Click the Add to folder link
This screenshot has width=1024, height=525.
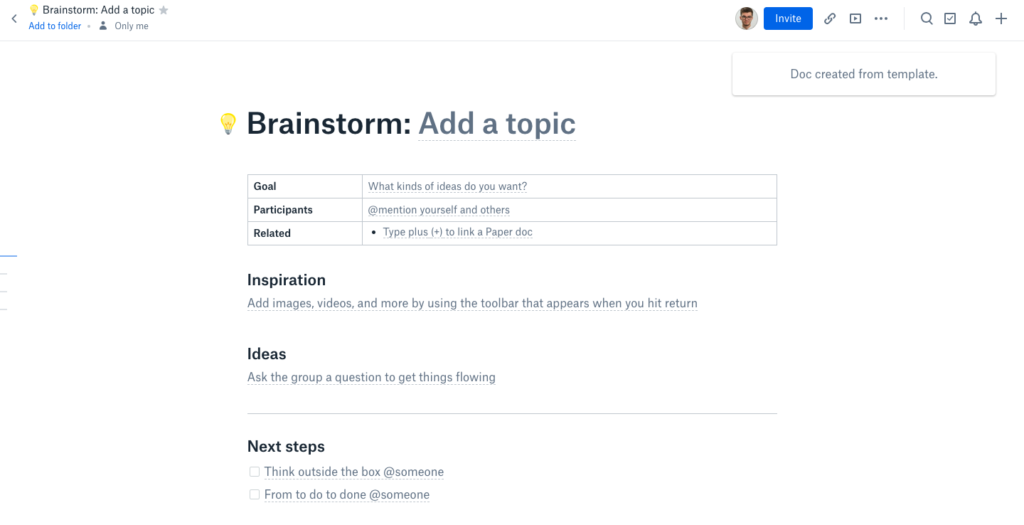(55, 26)
